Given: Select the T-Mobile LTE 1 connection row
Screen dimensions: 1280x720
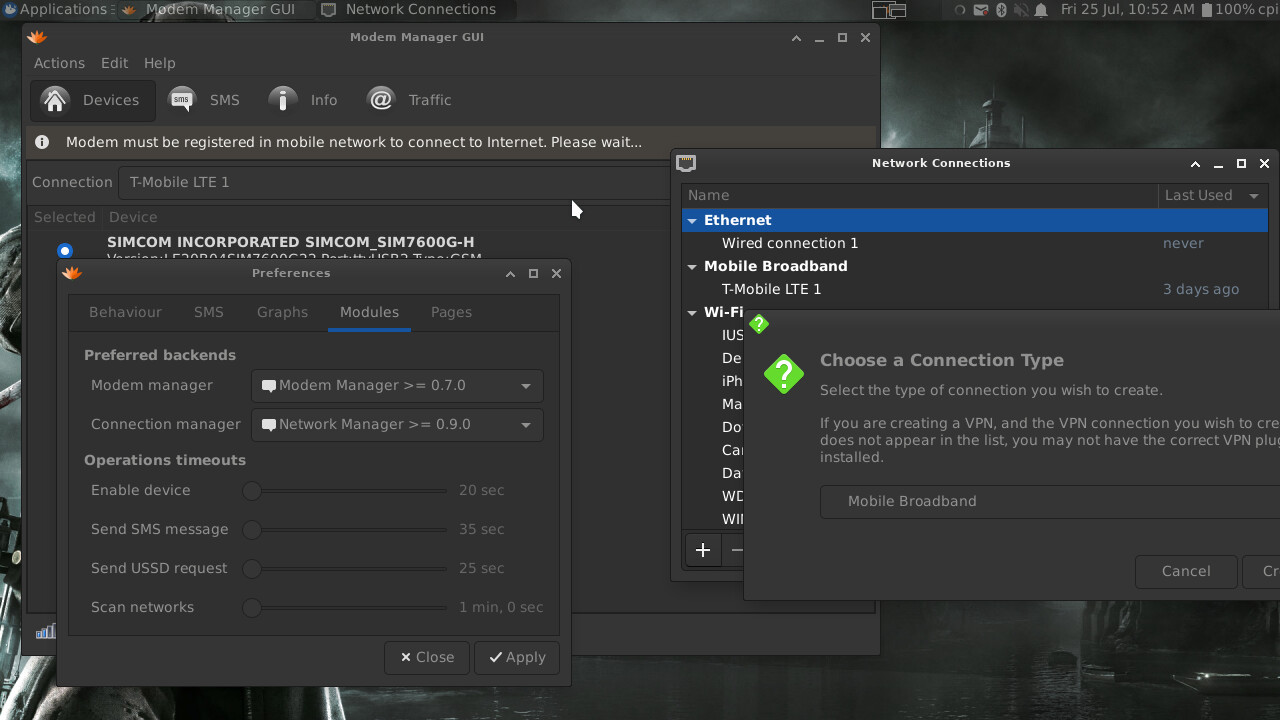Looking at the screenshot, I should click(x=975, y=289).
